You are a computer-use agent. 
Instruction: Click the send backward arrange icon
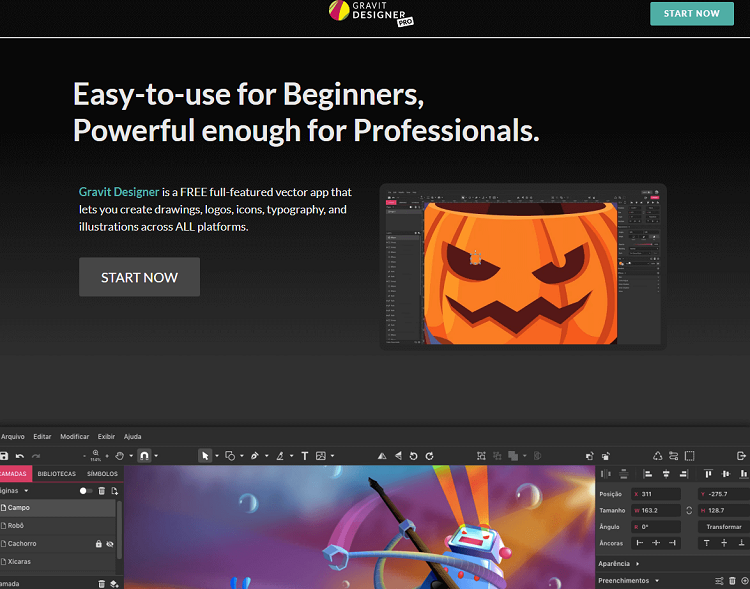coord(606,456)
